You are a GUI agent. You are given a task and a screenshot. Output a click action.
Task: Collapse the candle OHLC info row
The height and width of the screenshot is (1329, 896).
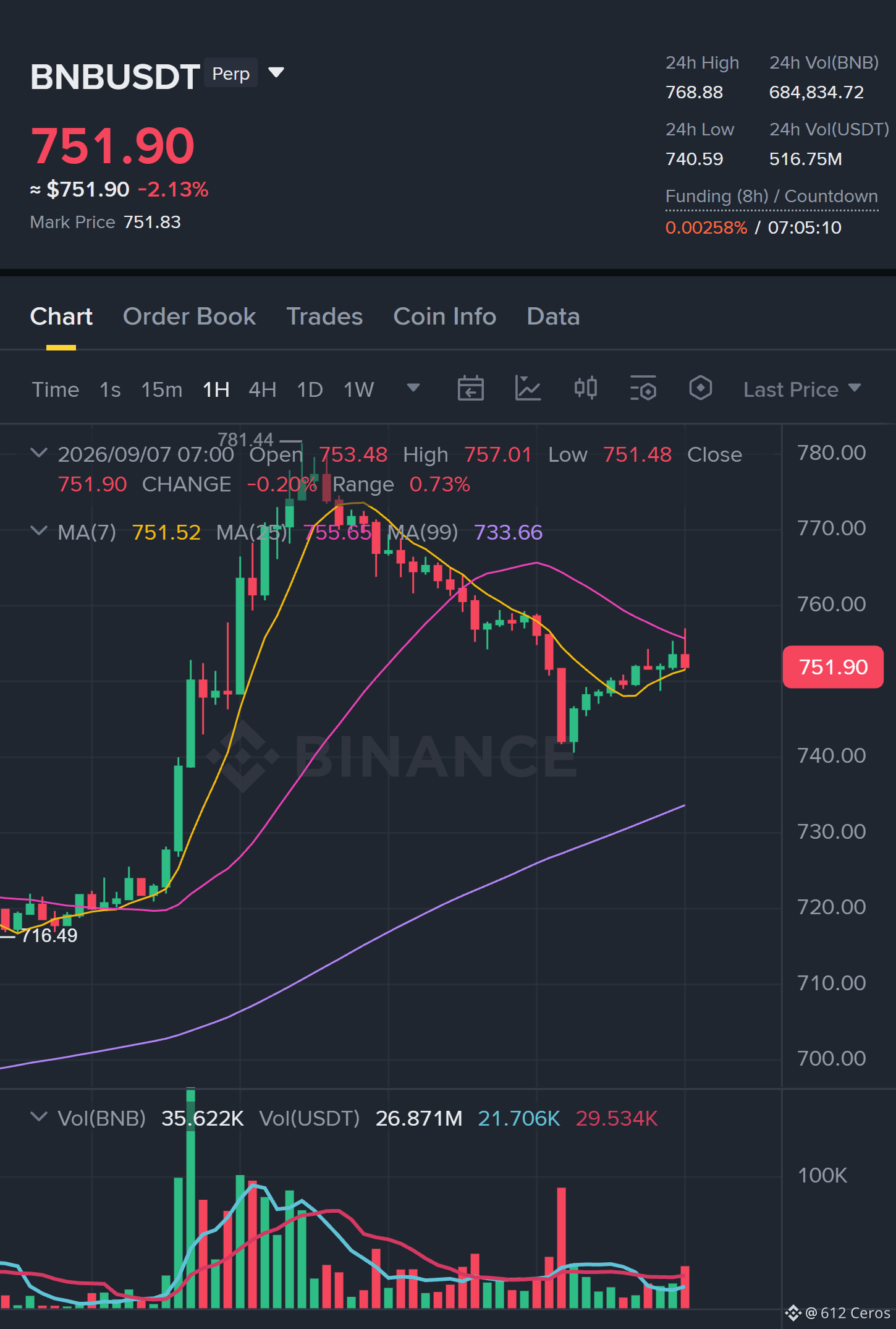tap(39, 453)
